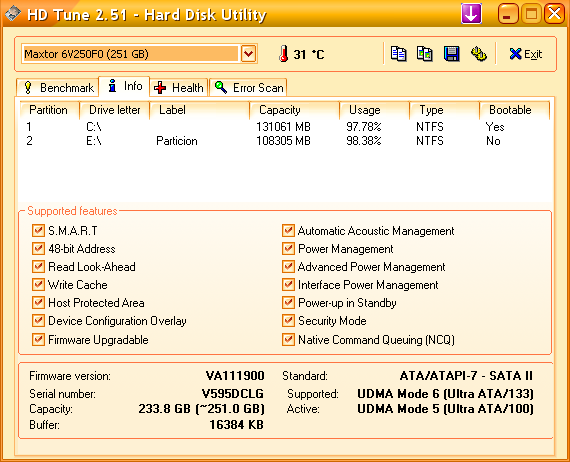Click the 16384 KB buffer value
The image size is (570, 462).
click(236, 425)
